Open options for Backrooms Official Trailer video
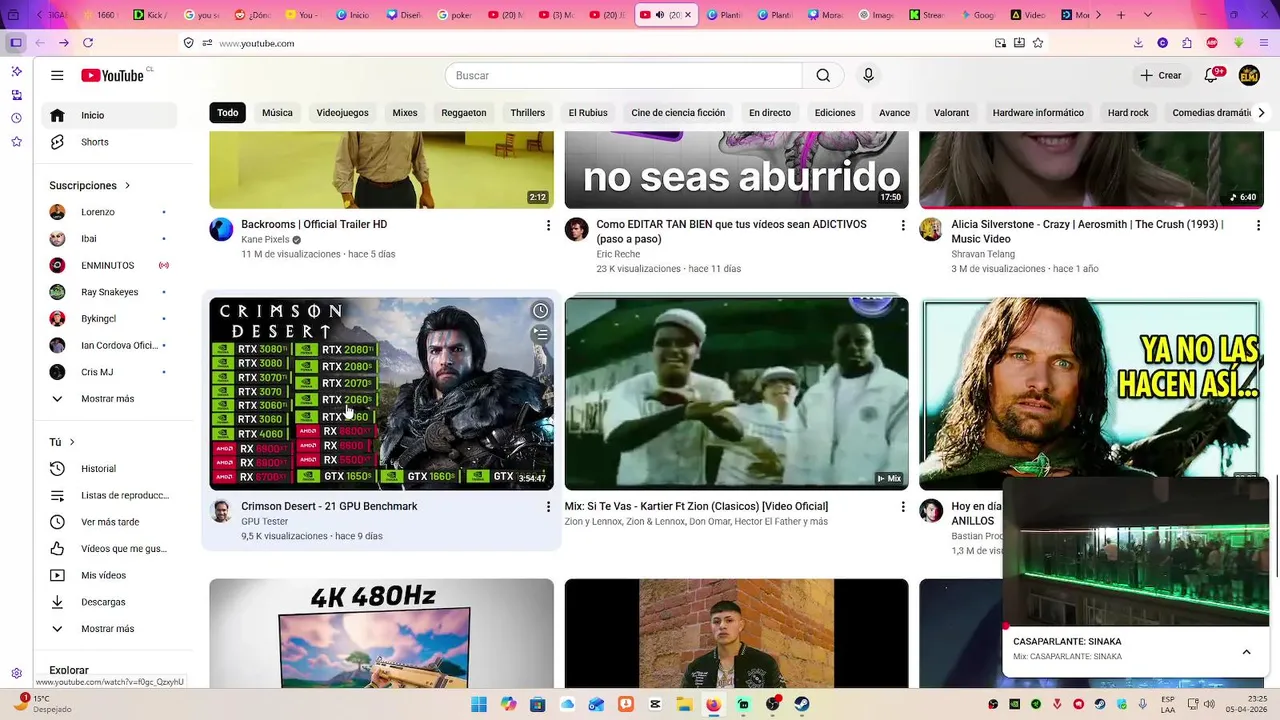1280x720 pixels. point(548,225)
